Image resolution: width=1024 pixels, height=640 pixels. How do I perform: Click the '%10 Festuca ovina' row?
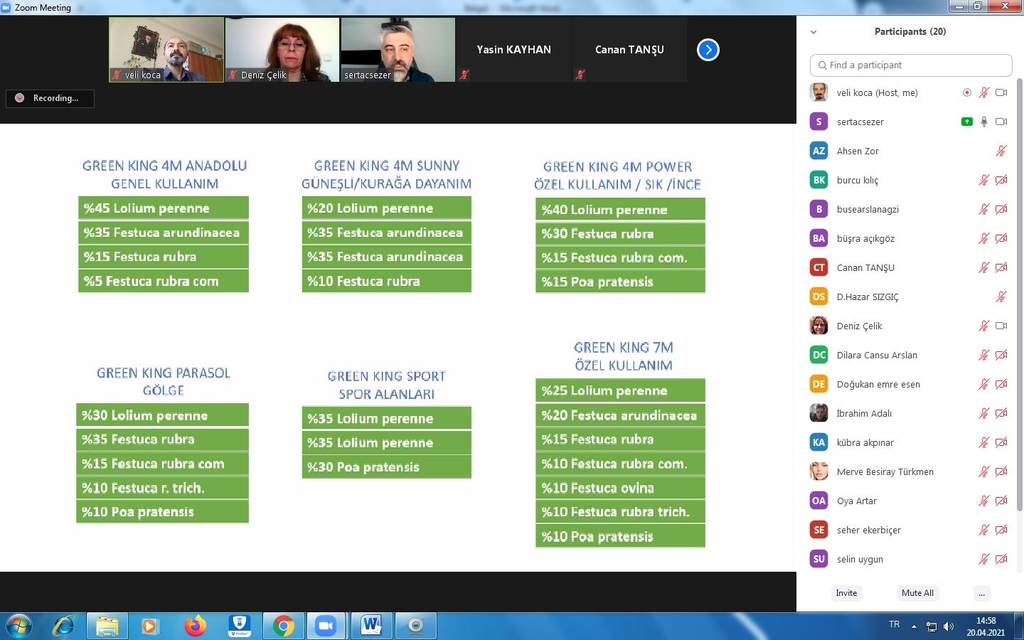[x=620, y=488]
